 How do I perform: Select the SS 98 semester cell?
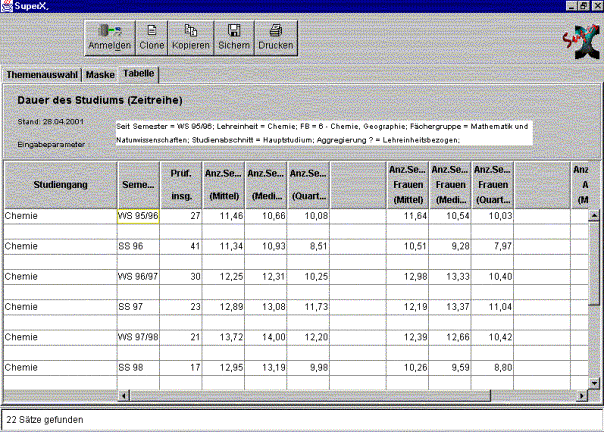coord(137,367)
